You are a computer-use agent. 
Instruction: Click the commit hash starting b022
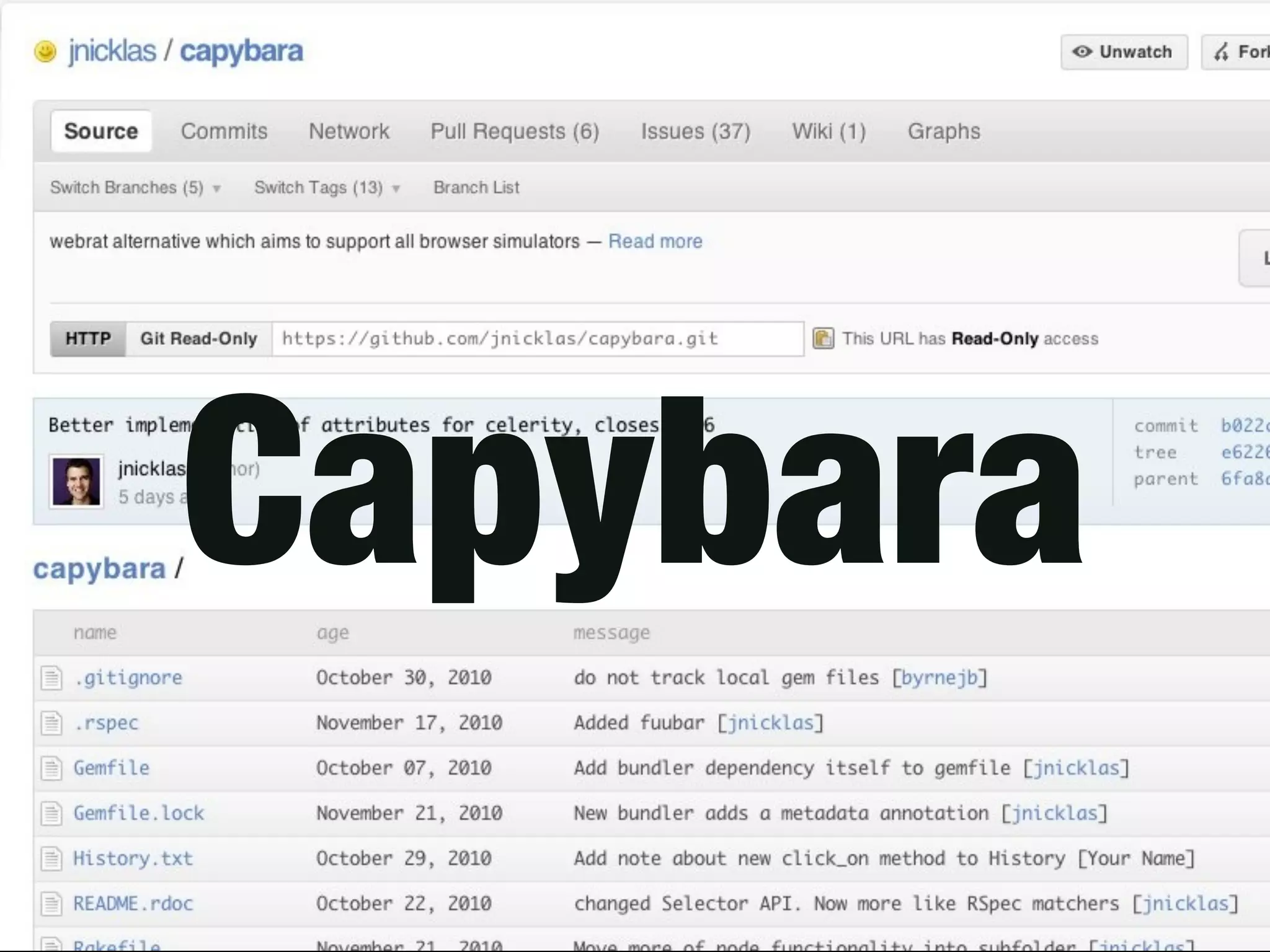click(1245, 425)
